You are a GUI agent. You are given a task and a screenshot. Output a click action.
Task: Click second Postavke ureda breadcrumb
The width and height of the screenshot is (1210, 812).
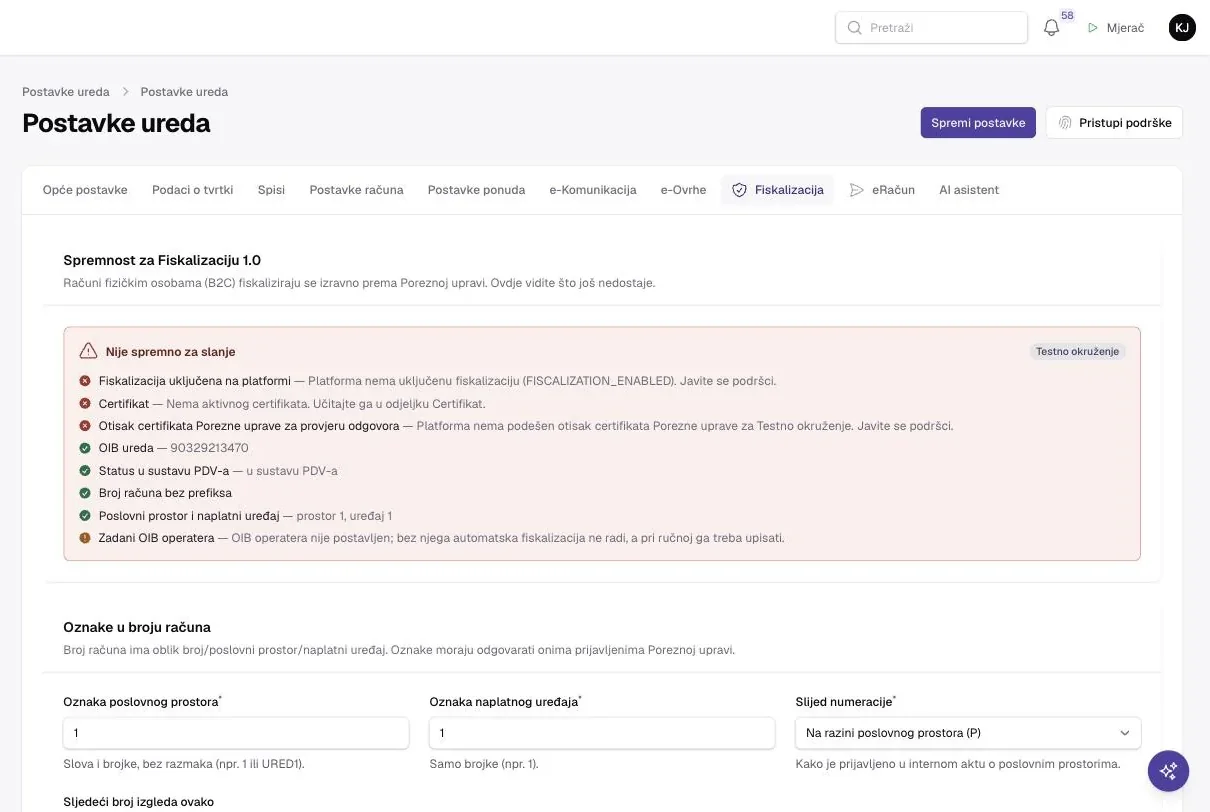coord(184,92)
